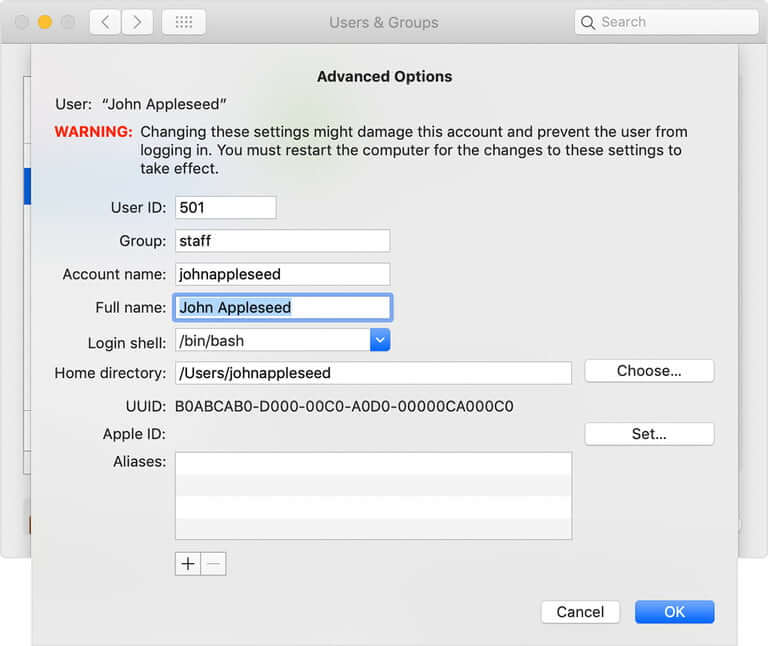The width and height of the screenshot is (768, 646).
Task: Open the show-all preferences grid
Action: tap(183, 22)
